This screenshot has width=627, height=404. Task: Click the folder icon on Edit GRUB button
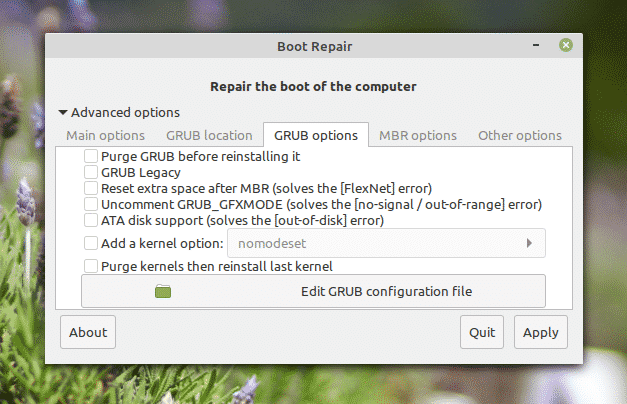164,292
